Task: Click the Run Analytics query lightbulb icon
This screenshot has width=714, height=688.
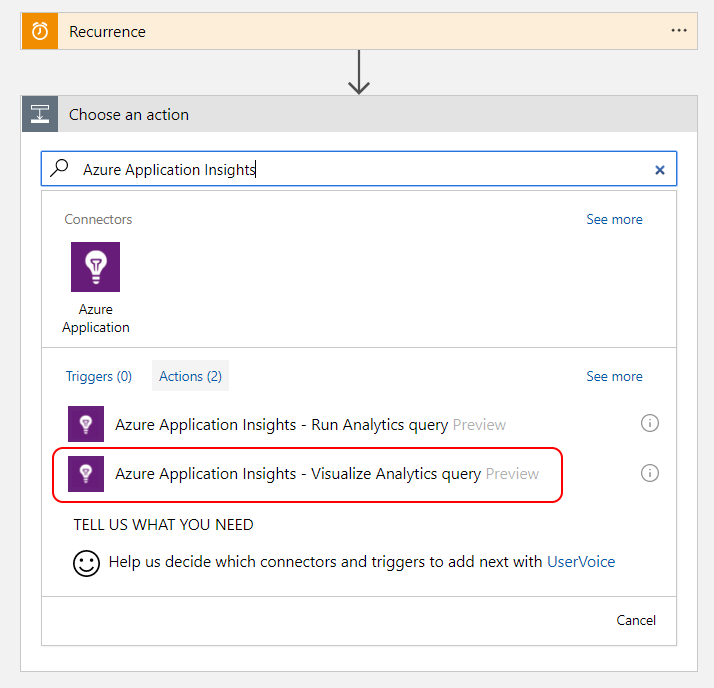Action: tap(86, 424)
